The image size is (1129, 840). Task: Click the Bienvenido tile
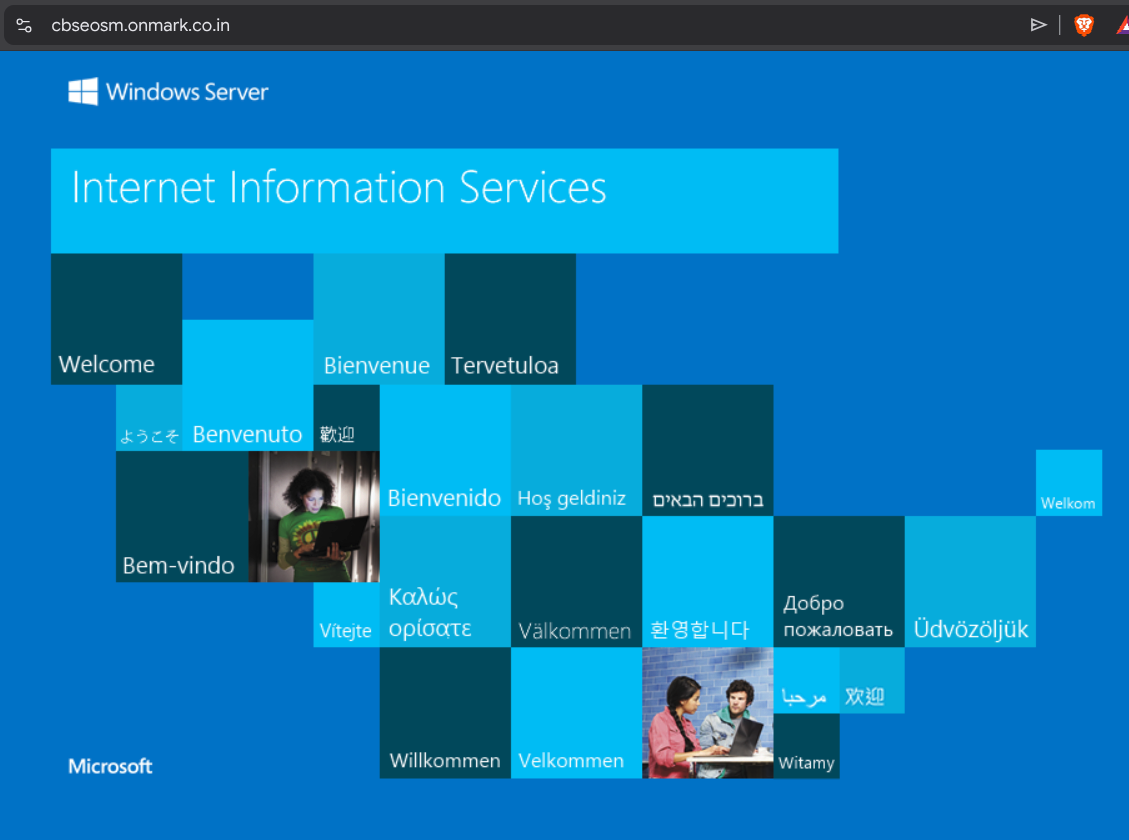pos(445,450)
